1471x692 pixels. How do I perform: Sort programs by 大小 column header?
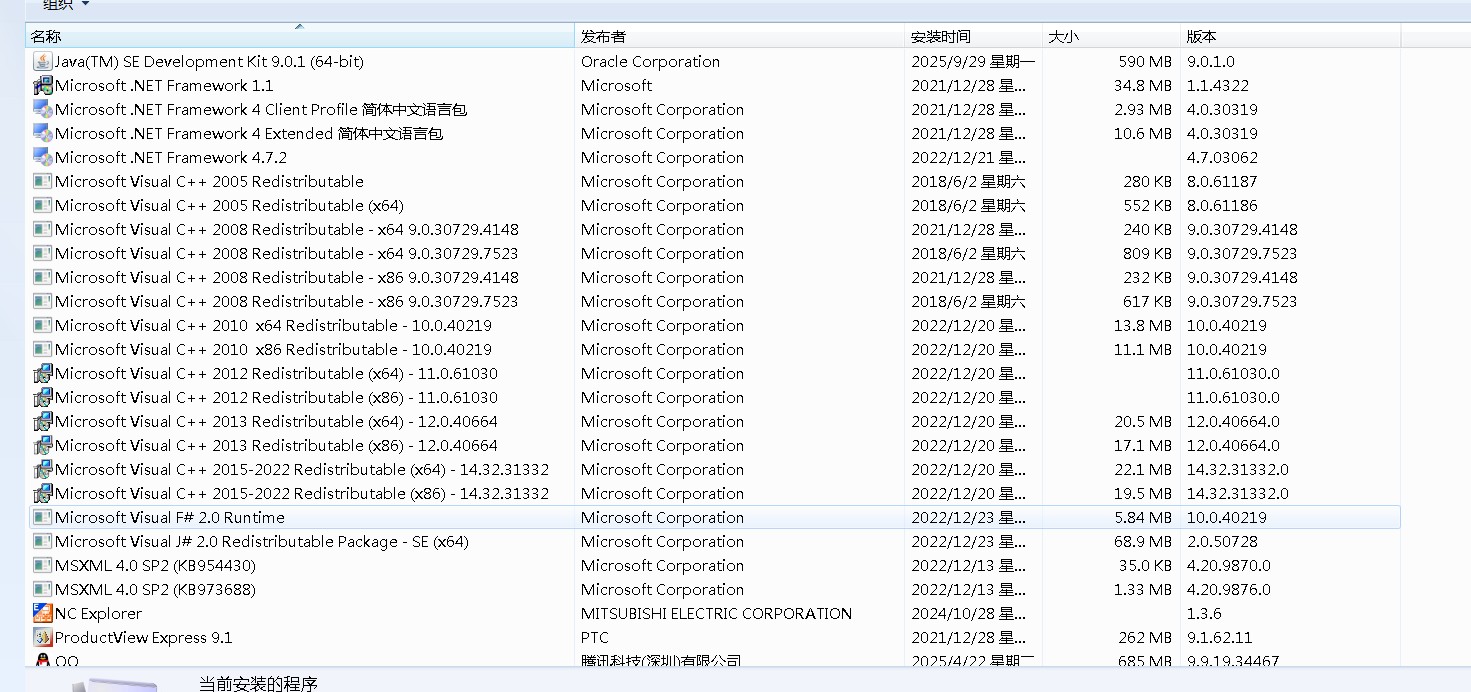click(x=1062, y=37)
